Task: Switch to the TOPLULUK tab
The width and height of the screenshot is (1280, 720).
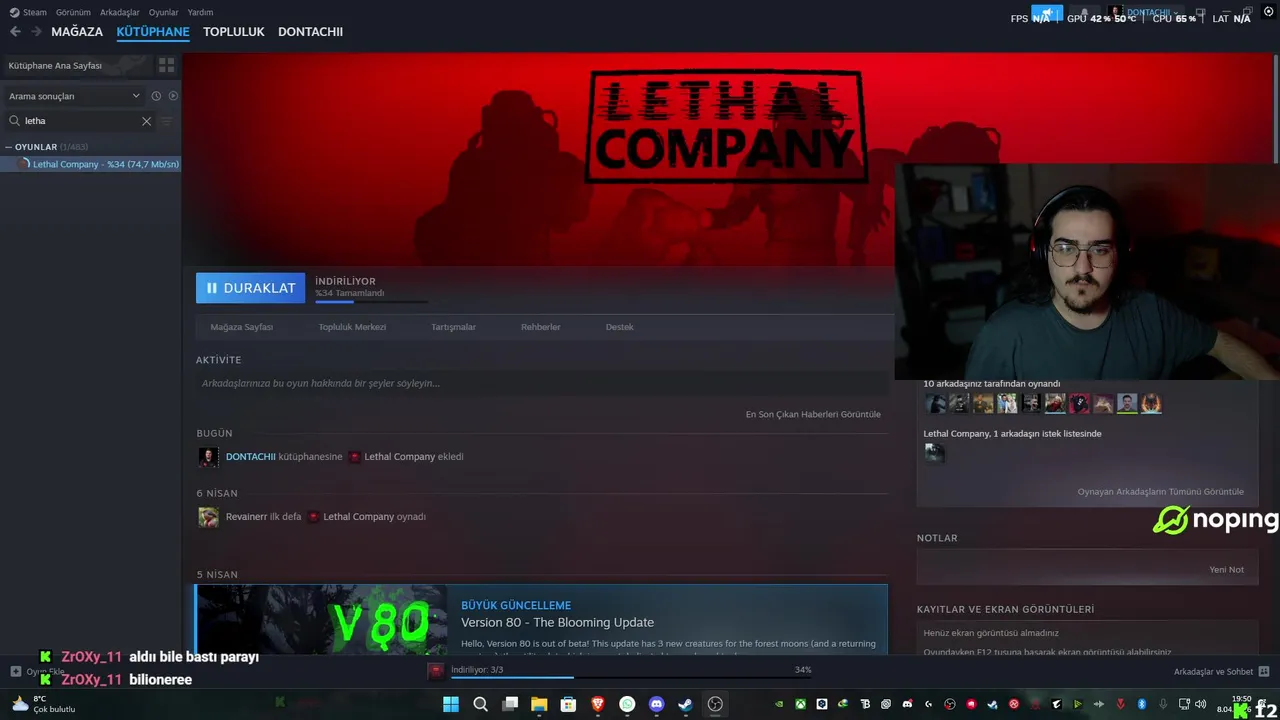Action: pyautogui.click(x=233, y=32)
